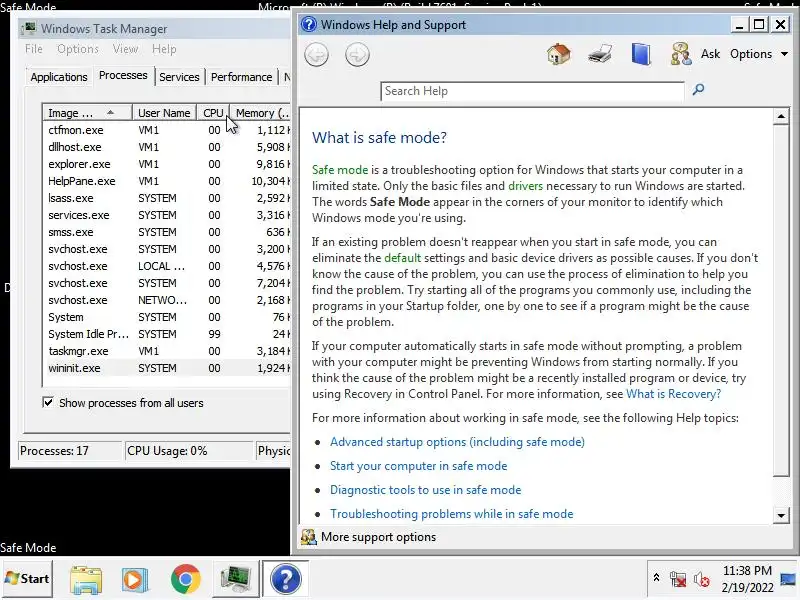Open Task Manager Help menu

[x=164, y=49]
